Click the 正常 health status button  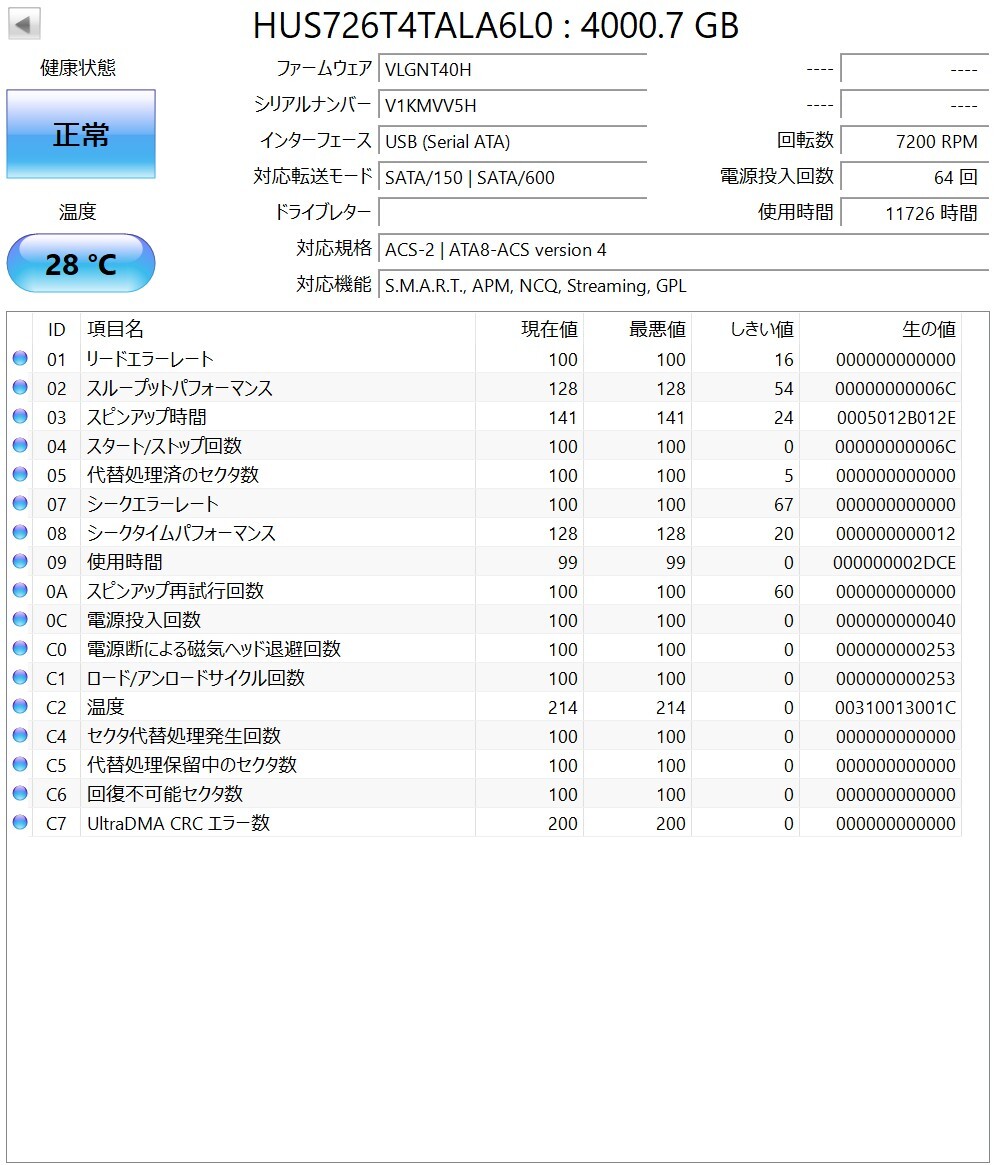pos(80,134)
